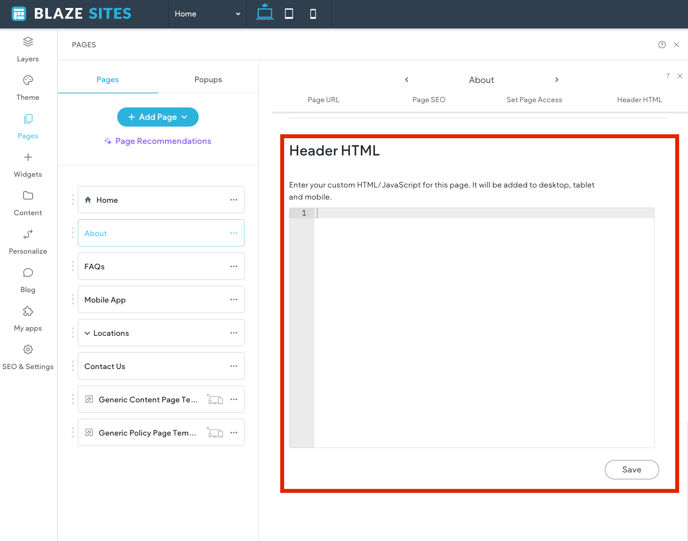Switch to the Popups tab

[208, 79]
